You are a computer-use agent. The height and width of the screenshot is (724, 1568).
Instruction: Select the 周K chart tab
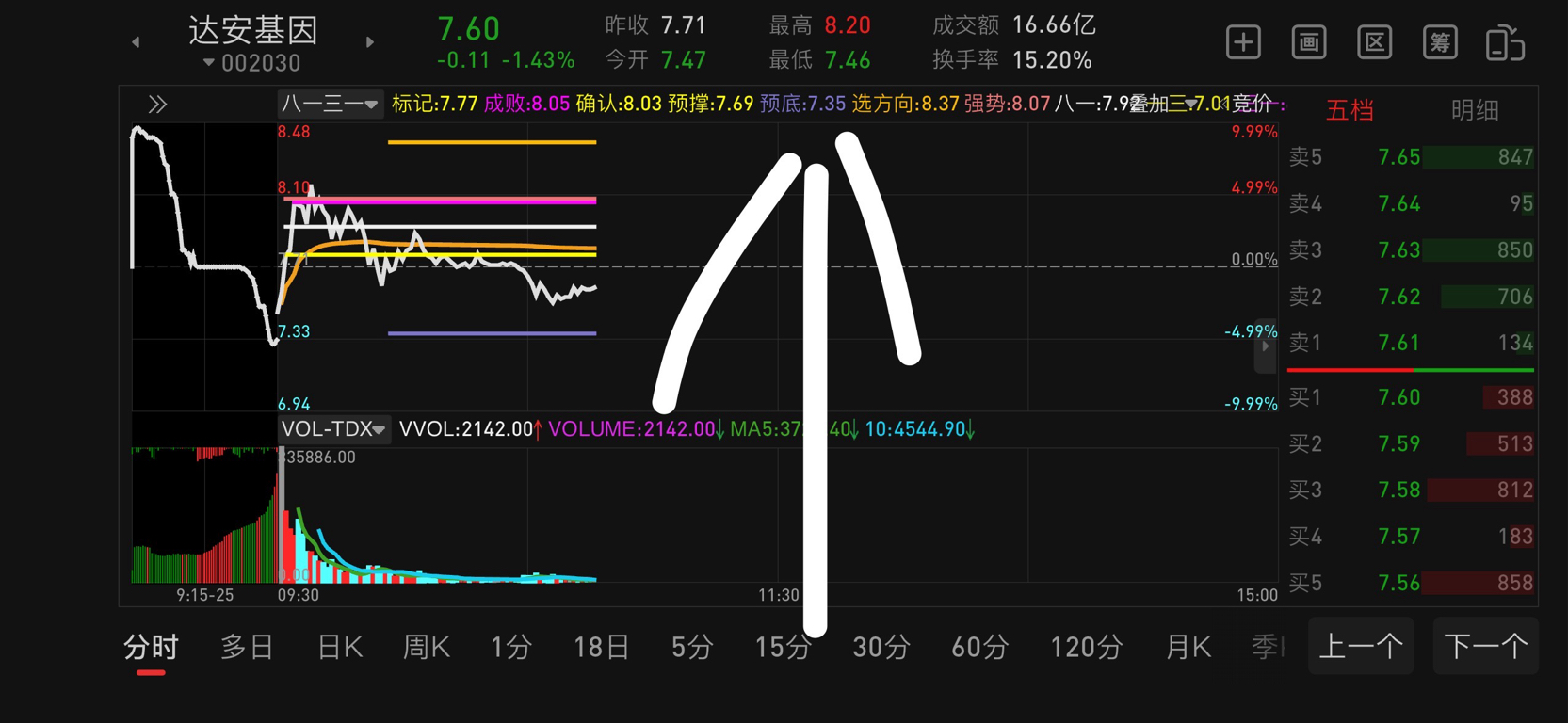pos(426,648)
